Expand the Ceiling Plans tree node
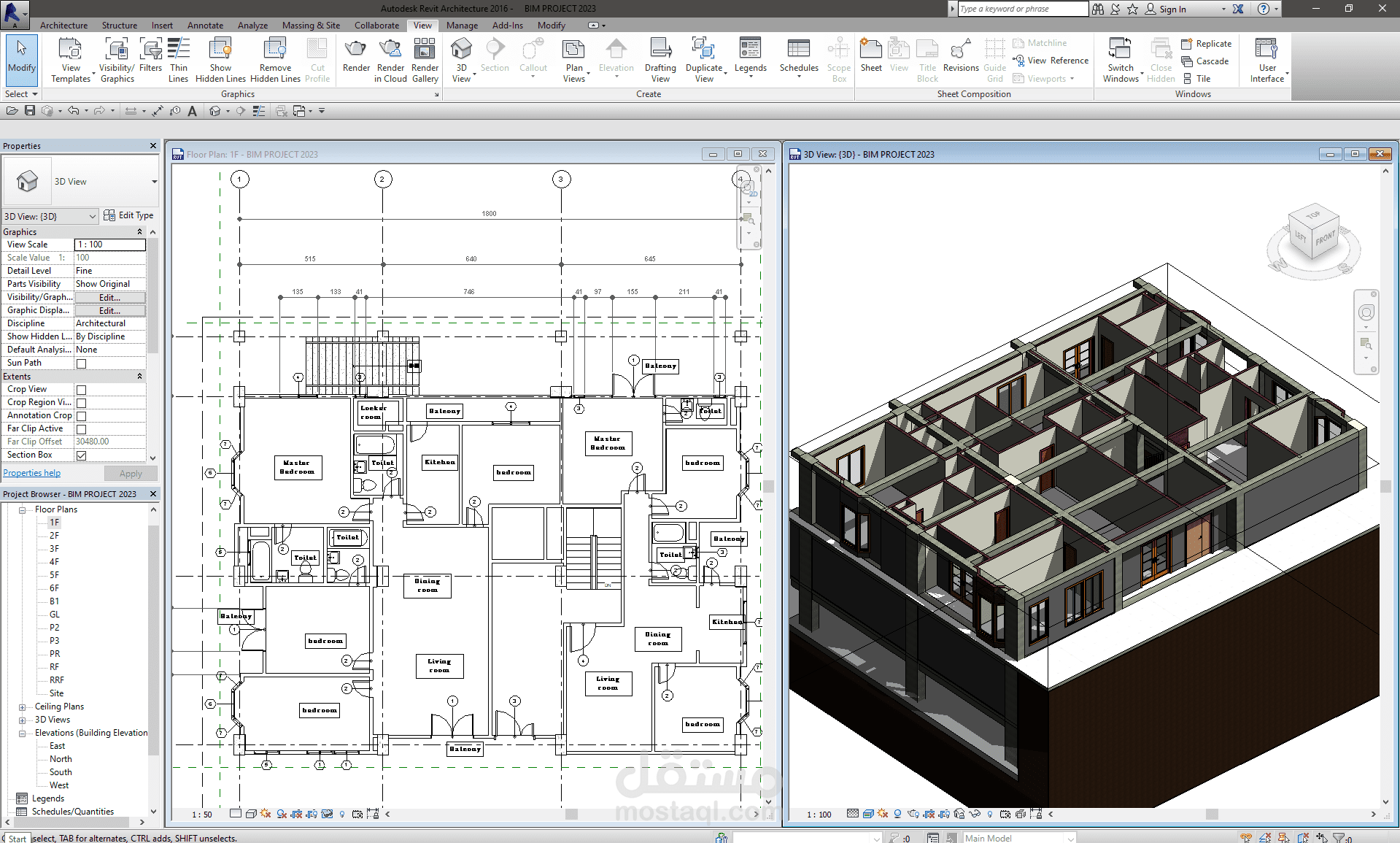The image size is (1400, 843). pos(23,707)
